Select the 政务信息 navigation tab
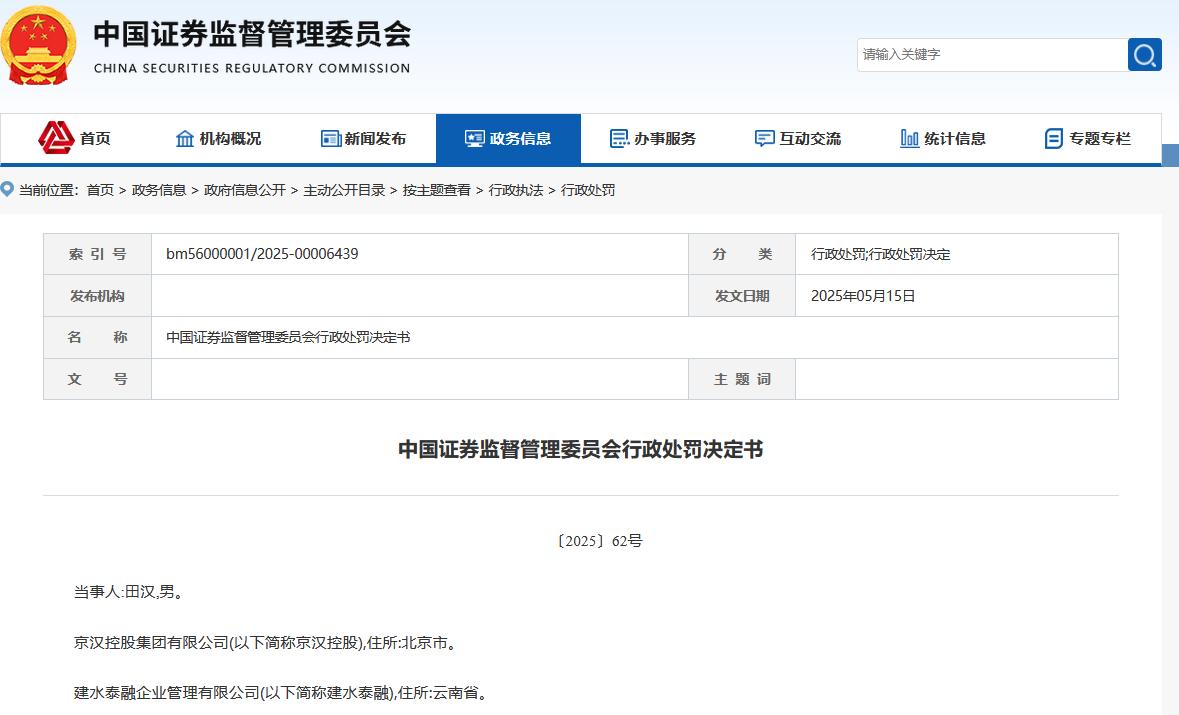 [508, 138]
